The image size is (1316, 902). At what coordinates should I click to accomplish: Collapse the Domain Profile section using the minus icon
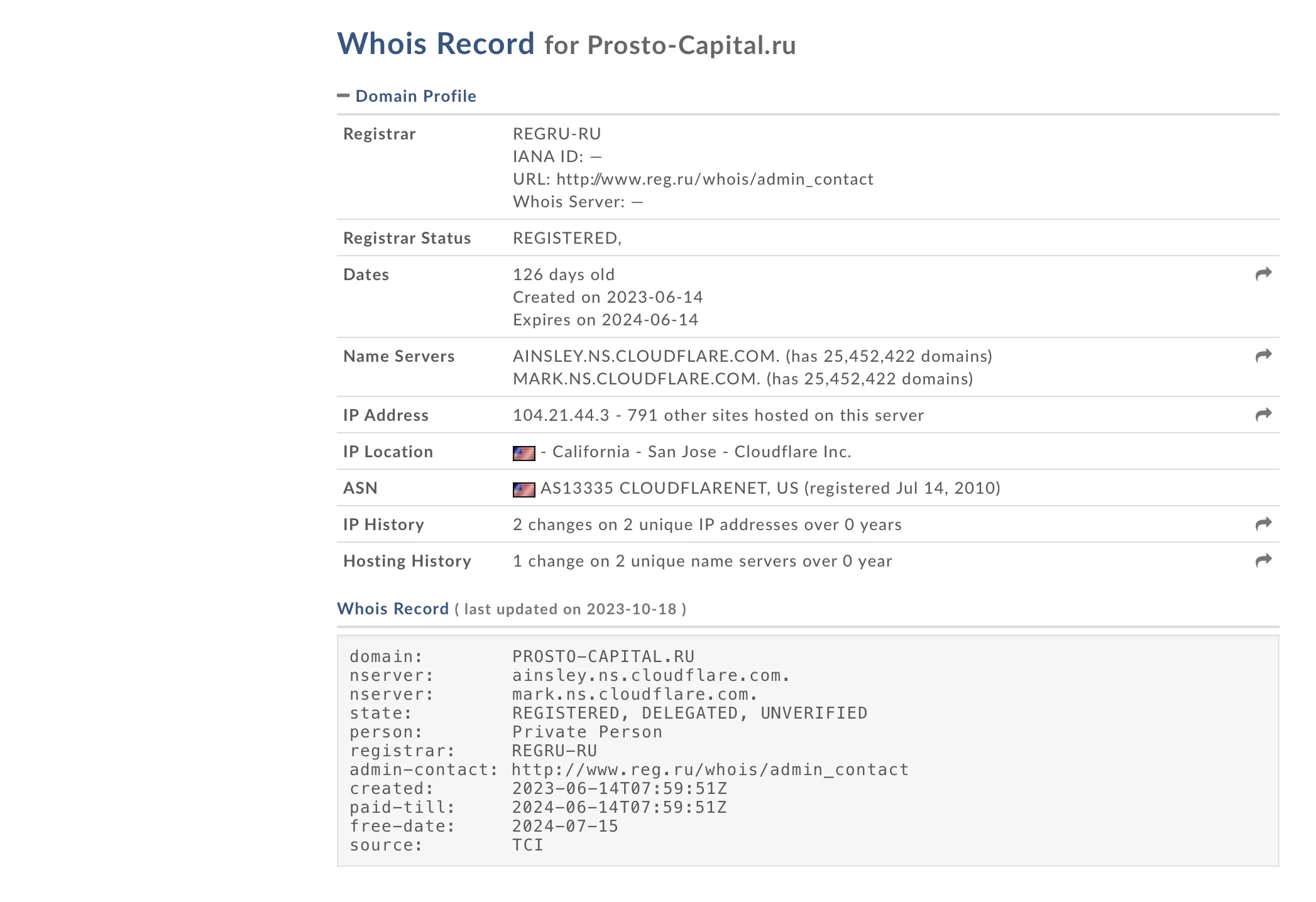343,95
